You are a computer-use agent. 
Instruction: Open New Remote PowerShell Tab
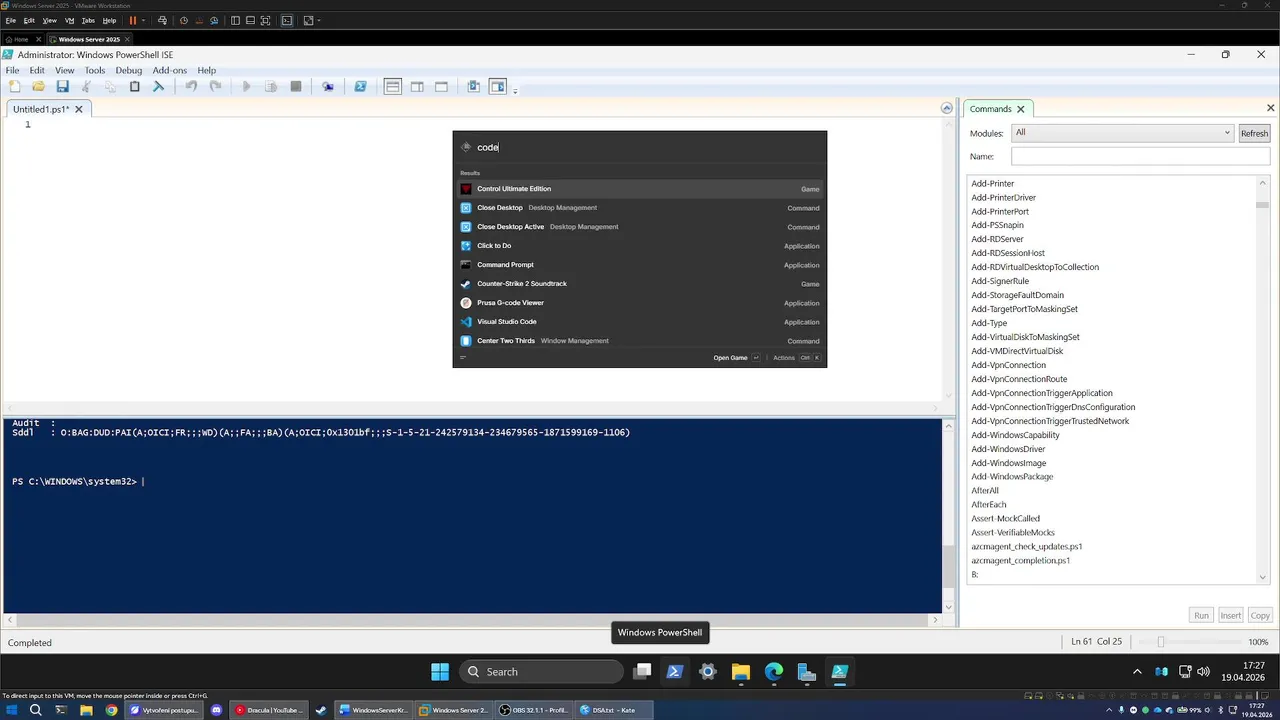point(328,87)
